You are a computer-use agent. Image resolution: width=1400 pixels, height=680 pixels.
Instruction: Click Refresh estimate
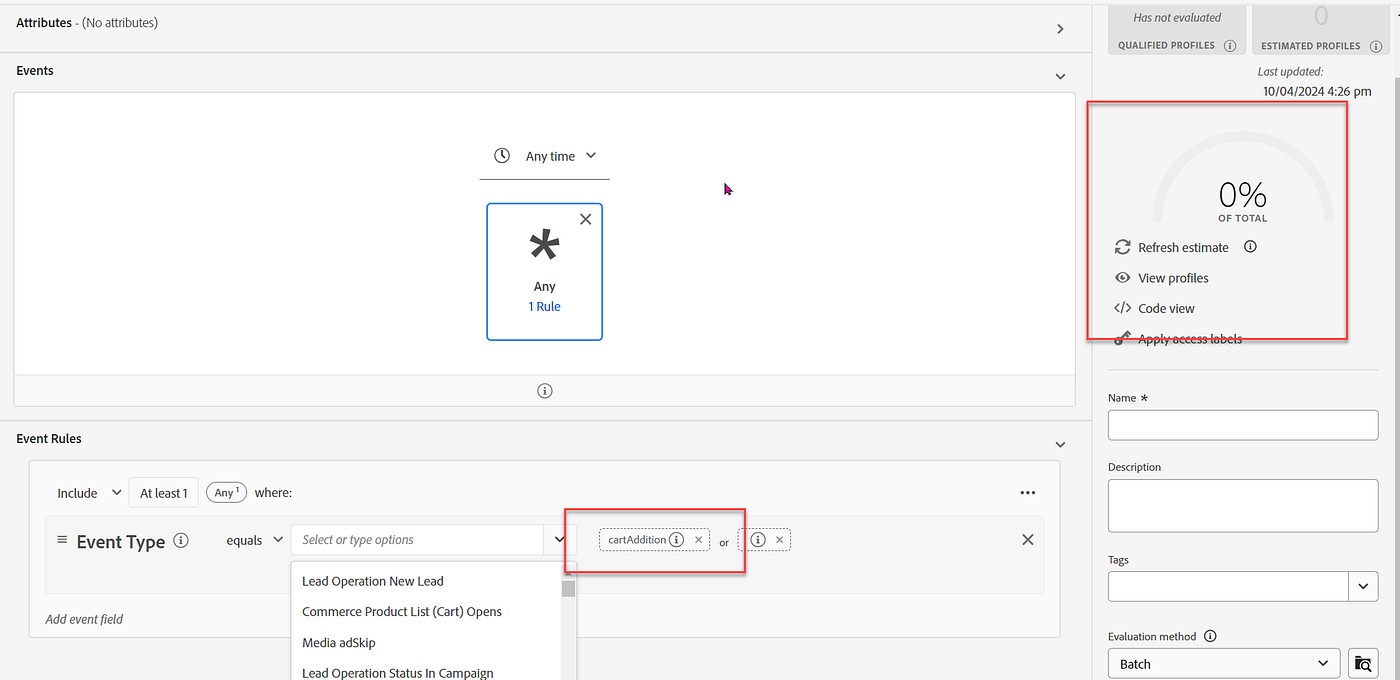pos(1171,247)
